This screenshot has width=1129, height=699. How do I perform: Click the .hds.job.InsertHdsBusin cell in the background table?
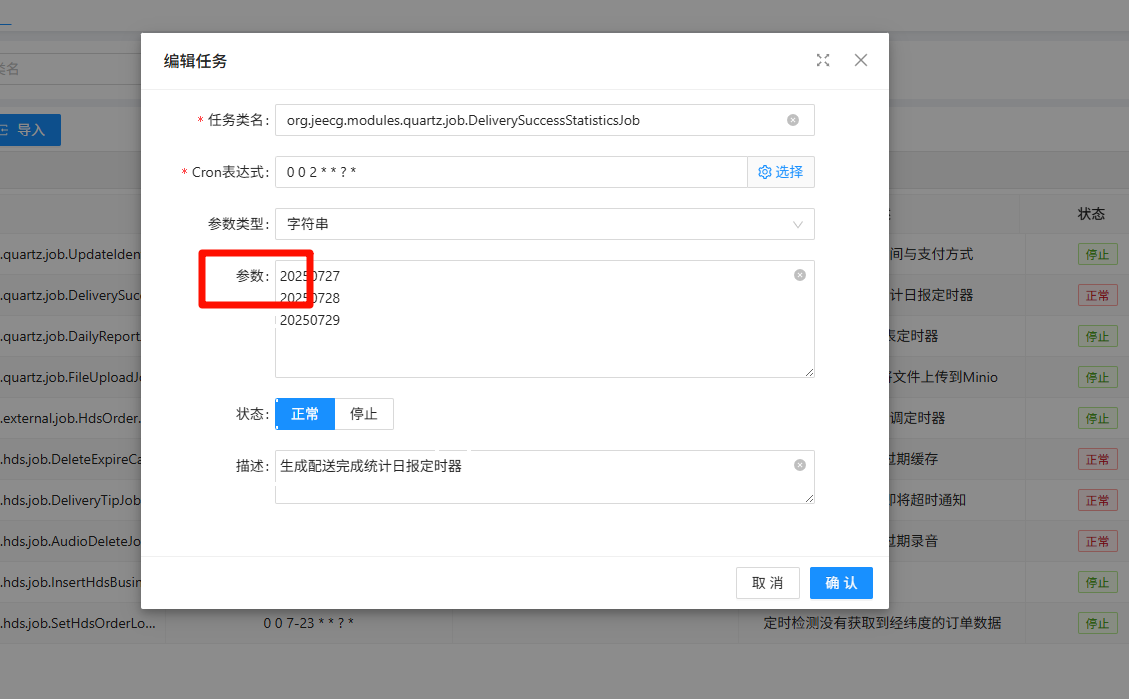pyautogui.click(x=71, y=582)
